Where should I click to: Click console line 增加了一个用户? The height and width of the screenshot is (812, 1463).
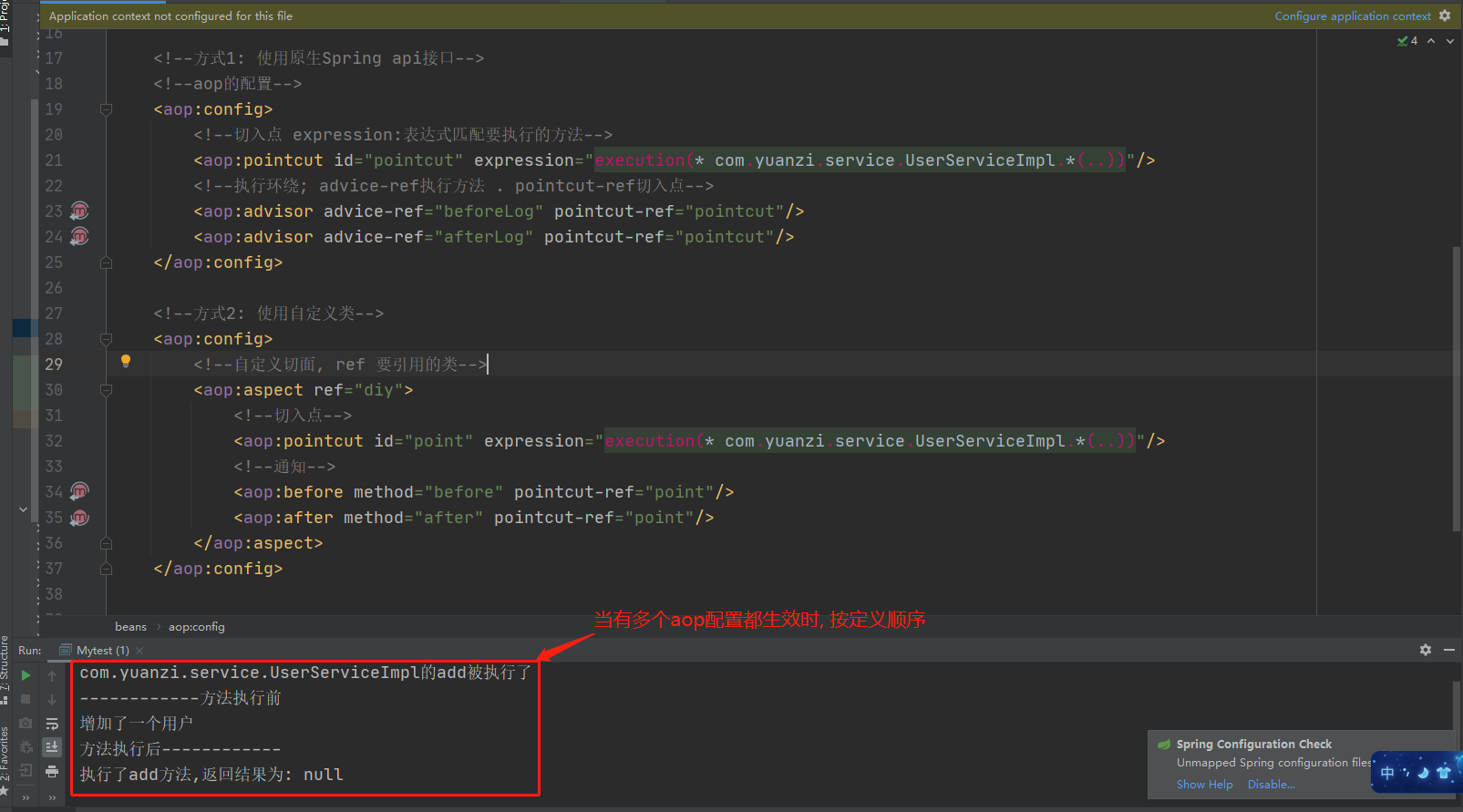[137, 724]
